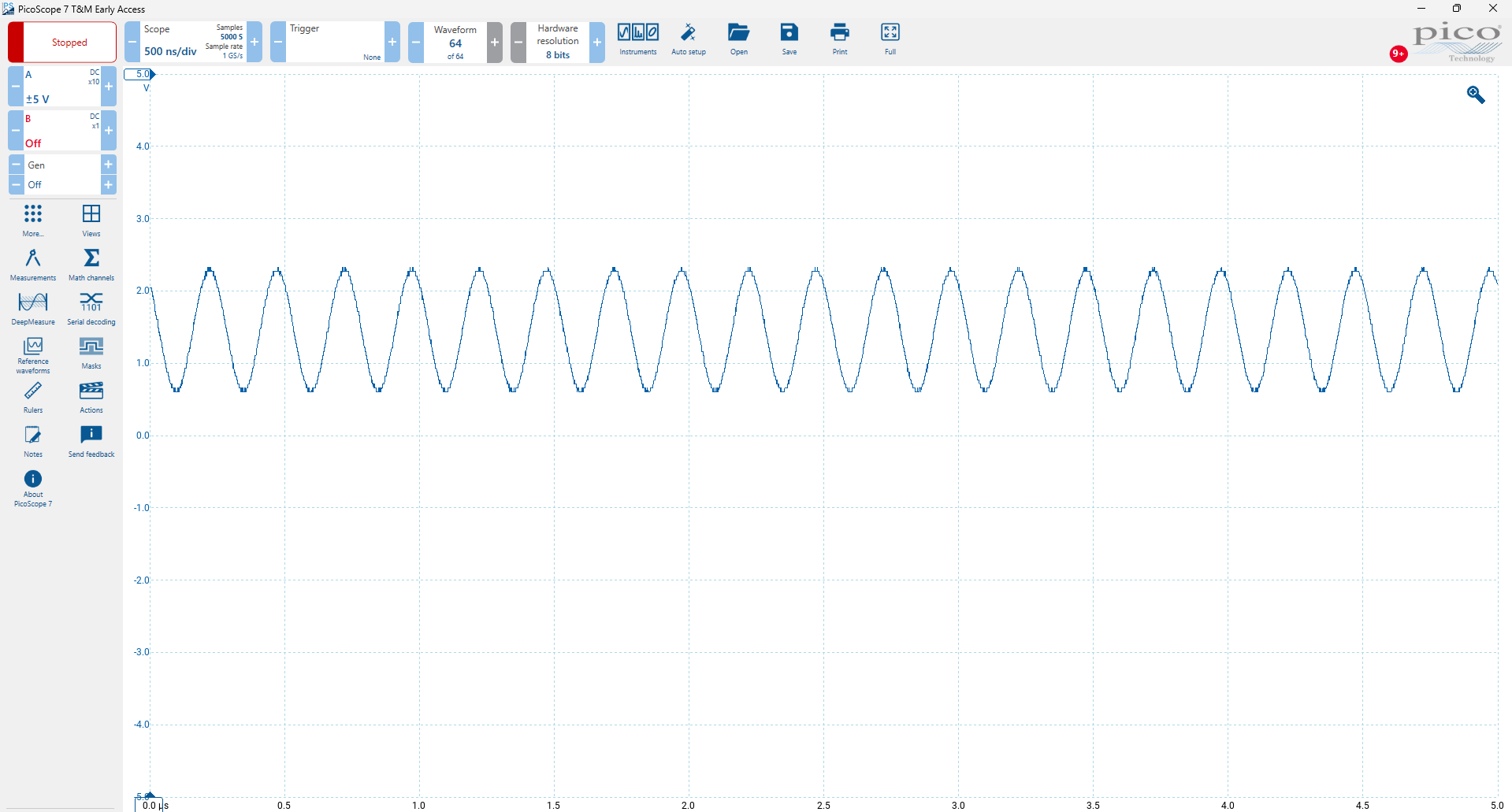Click the Auto setup icon
Viewport: 1512px width, 812px height.
689,39
